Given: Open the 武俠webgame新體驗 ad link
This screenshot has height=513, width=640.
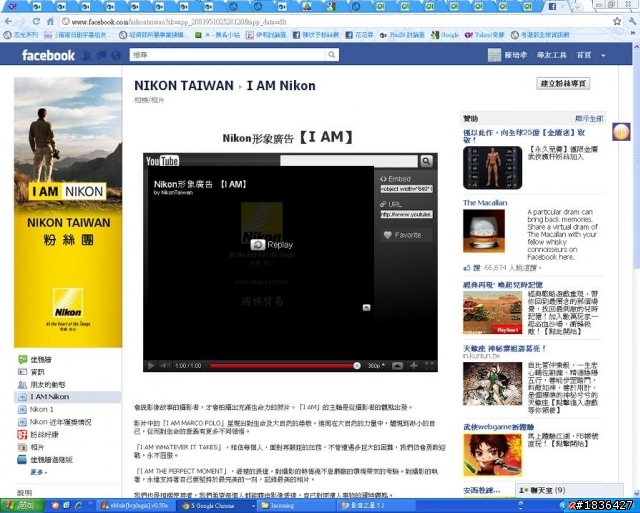Looking at the screenshot, I should point(498,427).
